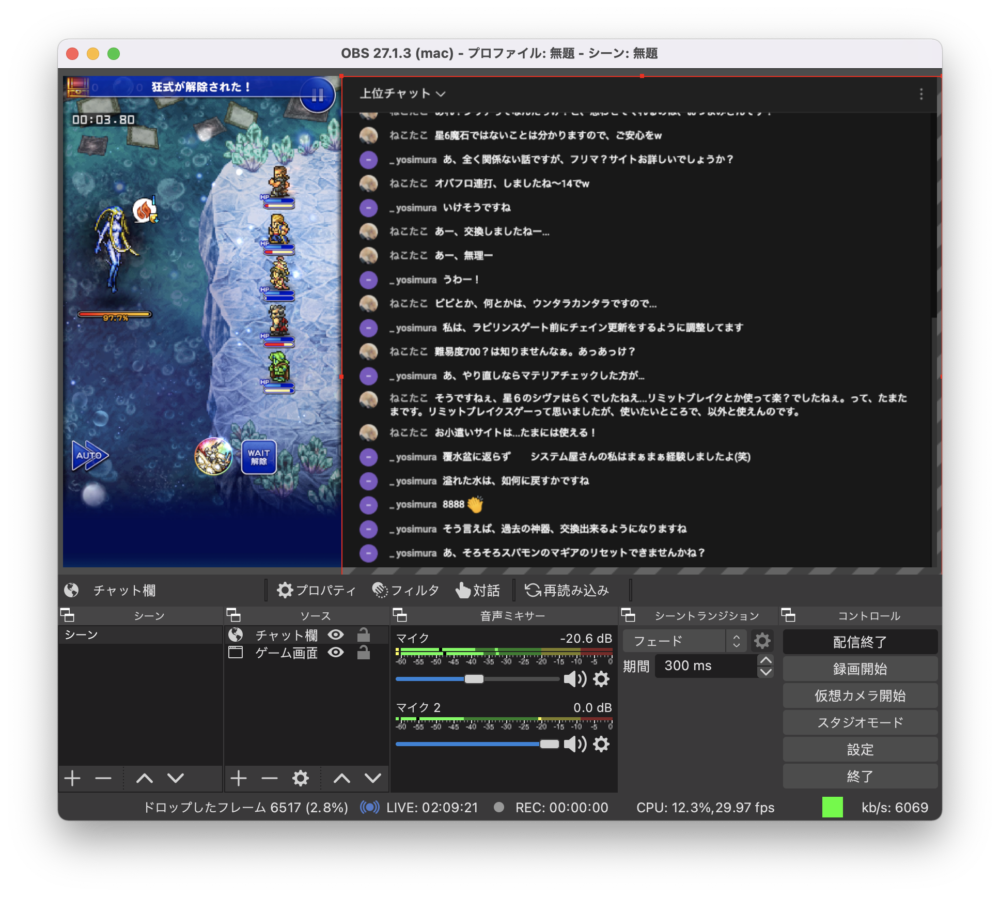Click the browser globe icon of チャット欄 source row
The height and width of the screenshot is (897, 1000).
point(236,635)
